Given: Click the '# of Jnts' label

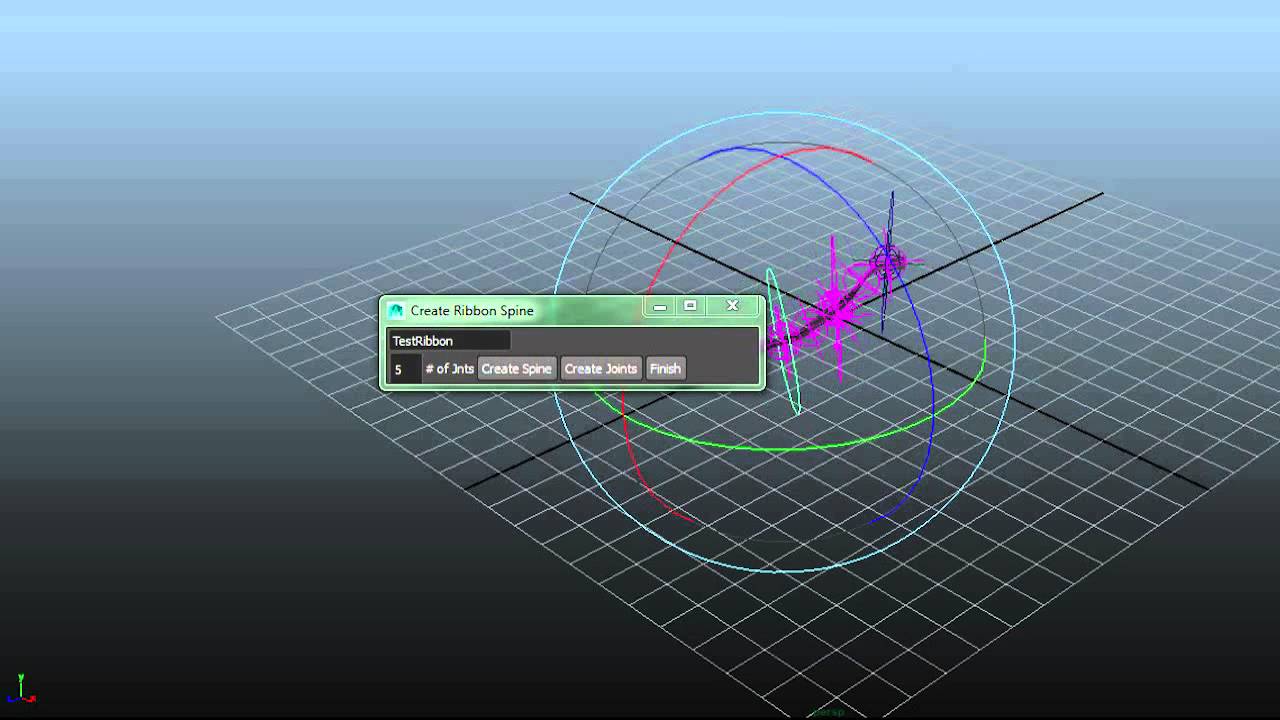Looking at the screenshot, I should pyautogui.click(x=449, y=369).
